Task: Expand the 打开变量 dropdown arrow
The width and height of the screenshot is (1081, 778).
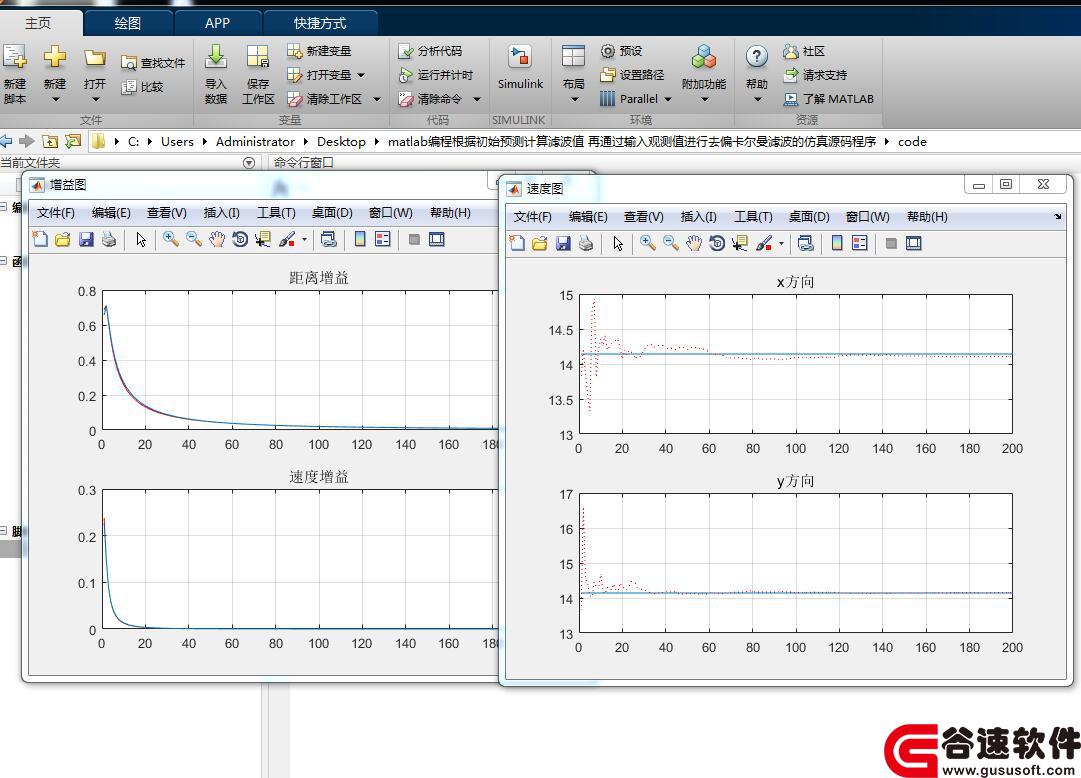Action: 361,75
